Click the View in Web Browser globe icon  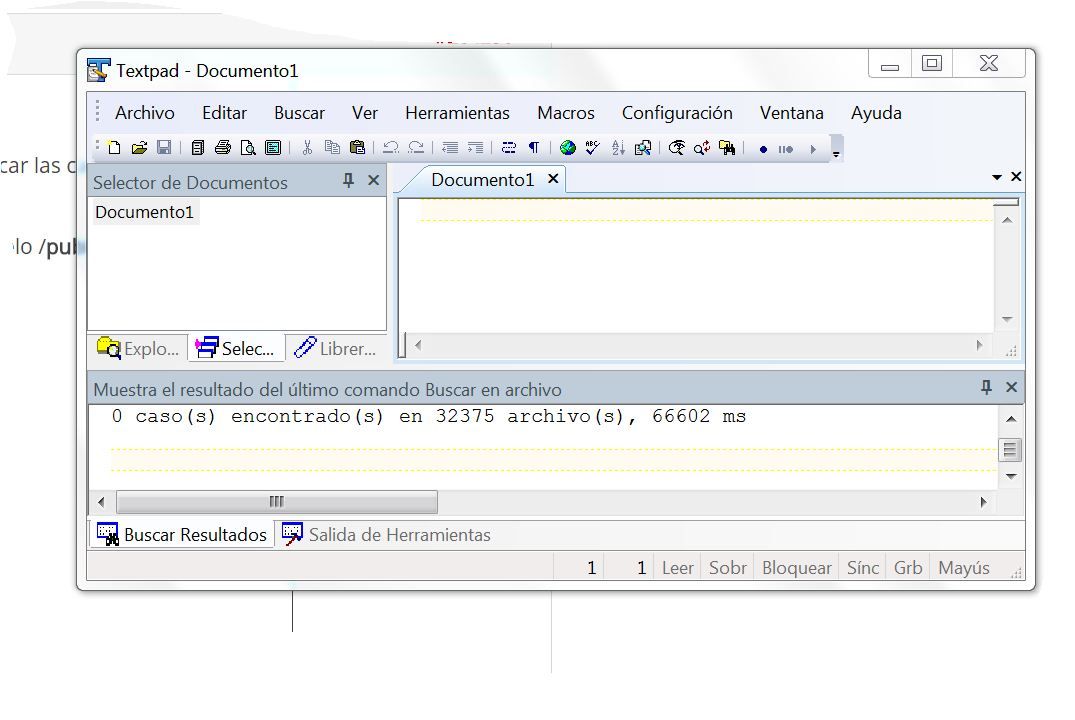click(568, 147)
